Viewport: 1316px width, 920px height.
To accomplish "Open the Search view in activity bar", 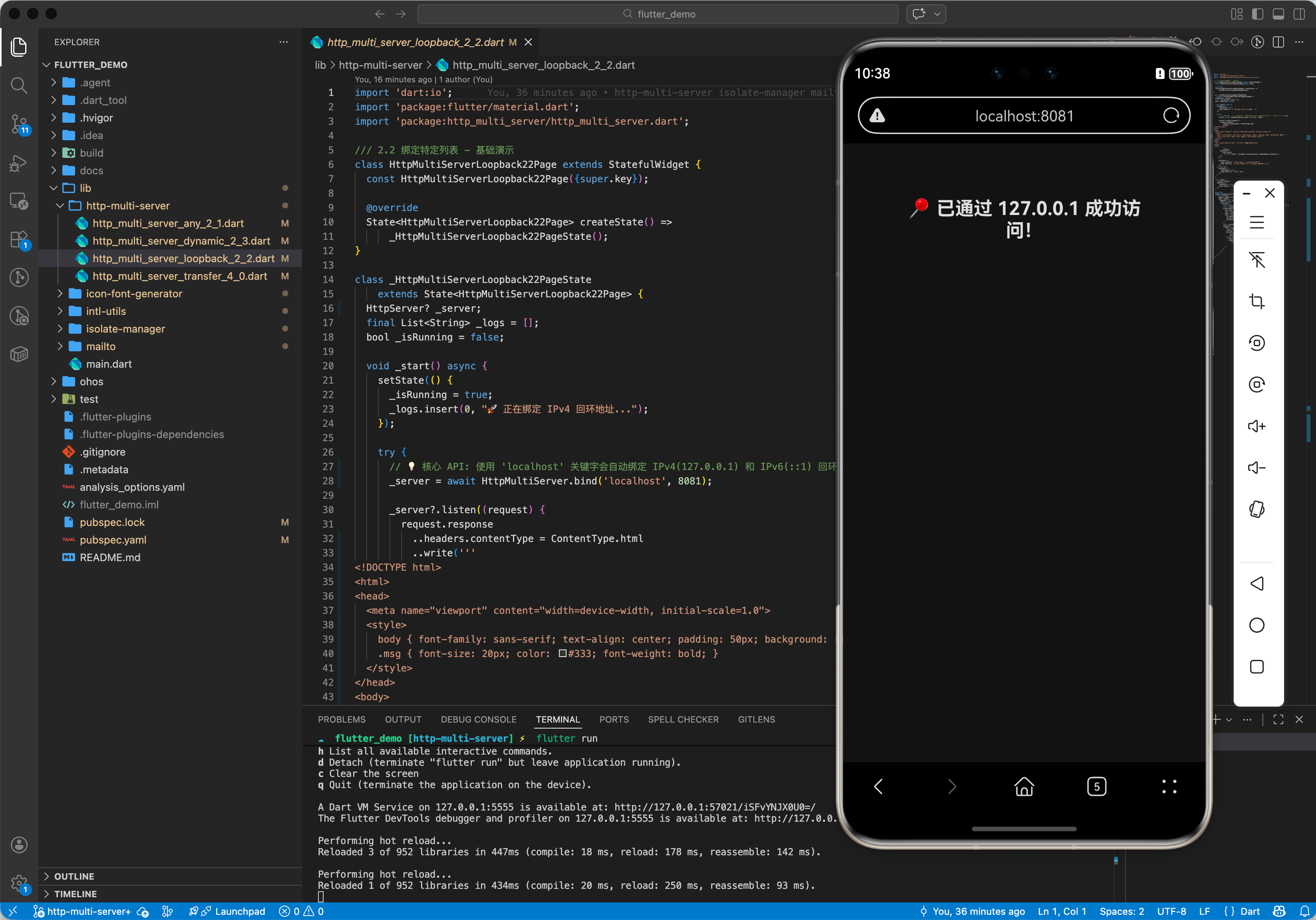I will (19, 85).
